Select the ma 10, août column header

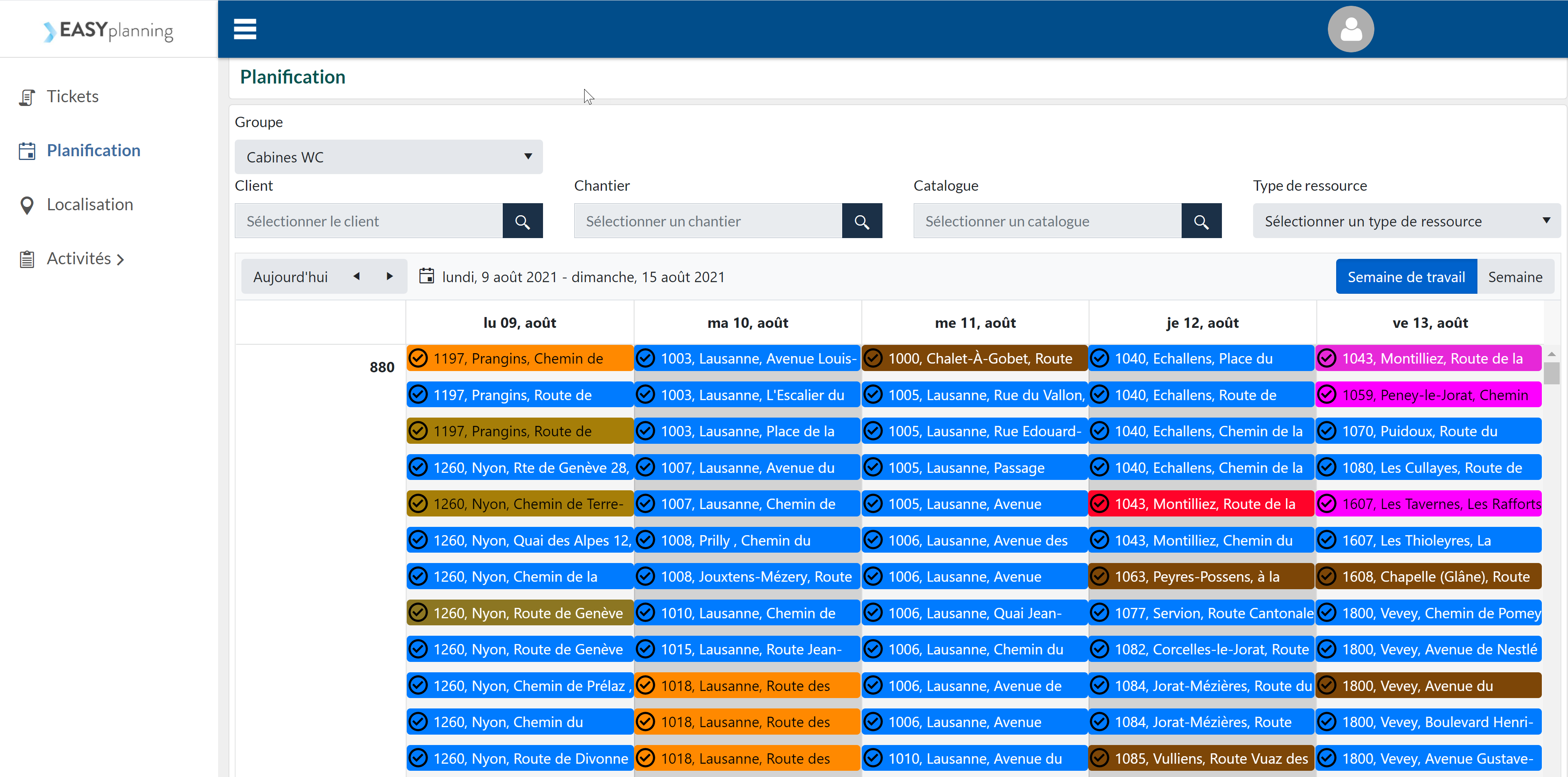pyautogui.click(x=747, y=323)
